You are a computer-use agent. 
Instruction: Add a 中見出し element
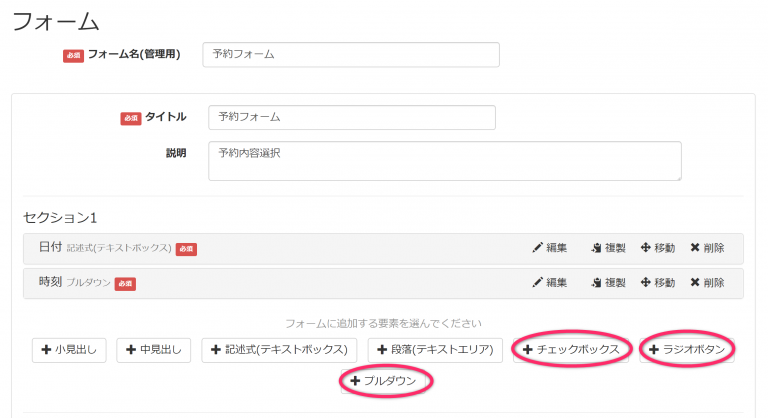(x=153, y=350)
